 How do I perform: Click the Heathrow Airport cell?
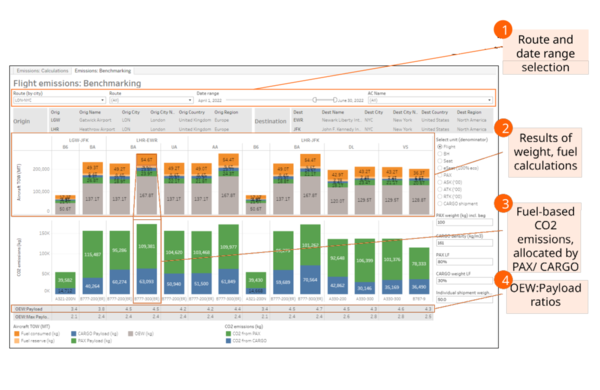tap(97, 129)
